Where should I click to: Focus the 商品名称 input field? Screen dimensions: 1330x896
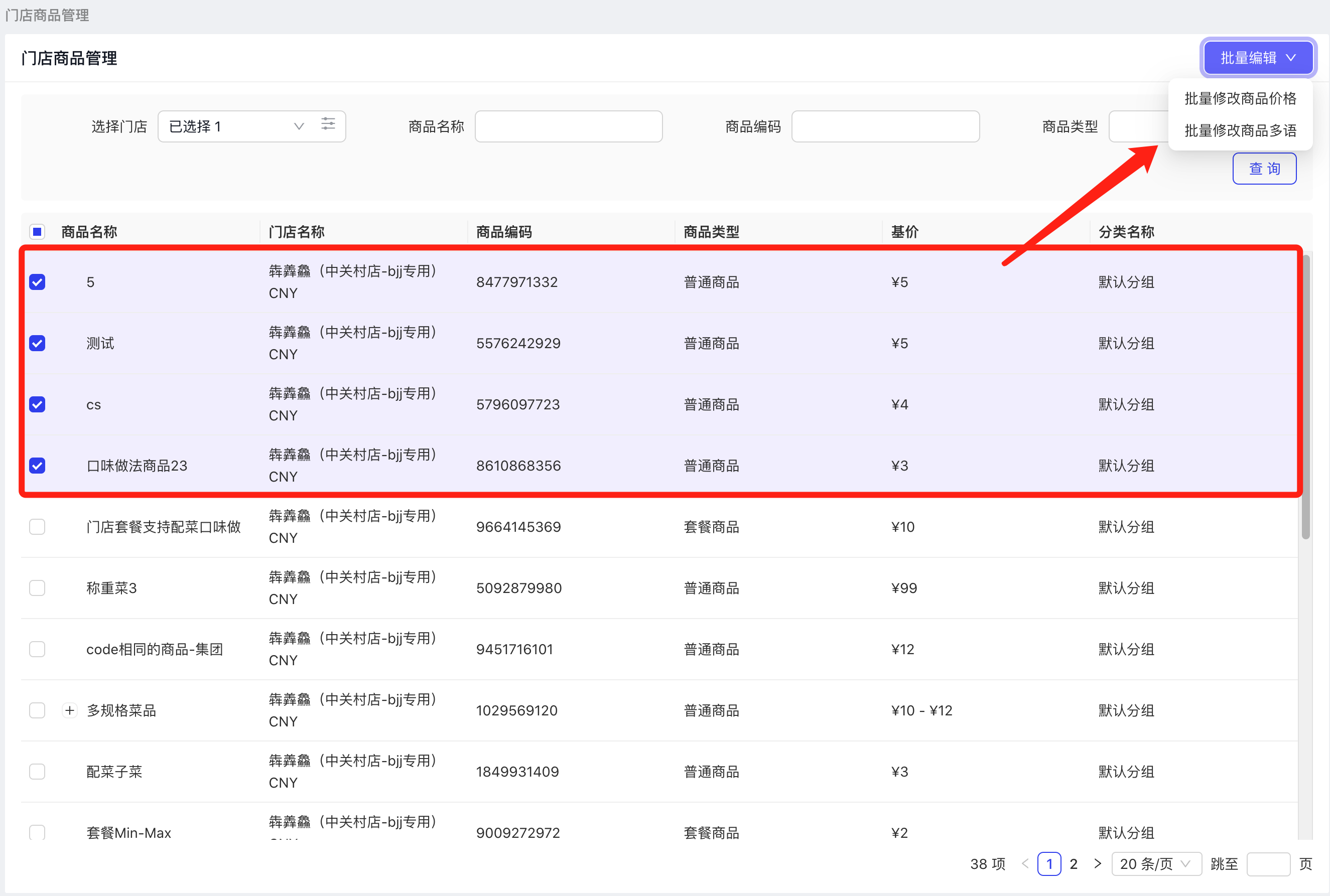tap(569, 126)
